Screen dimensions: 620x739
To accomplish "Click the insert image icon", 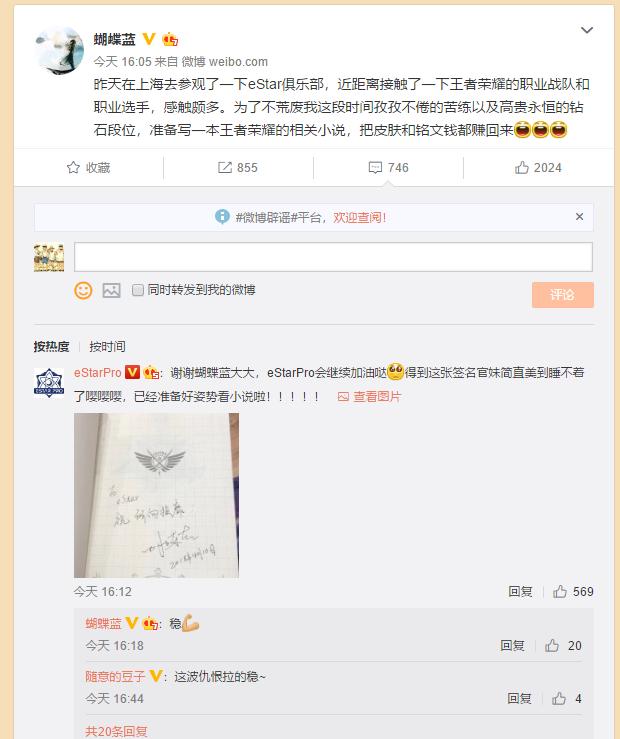I will point(111,290).
